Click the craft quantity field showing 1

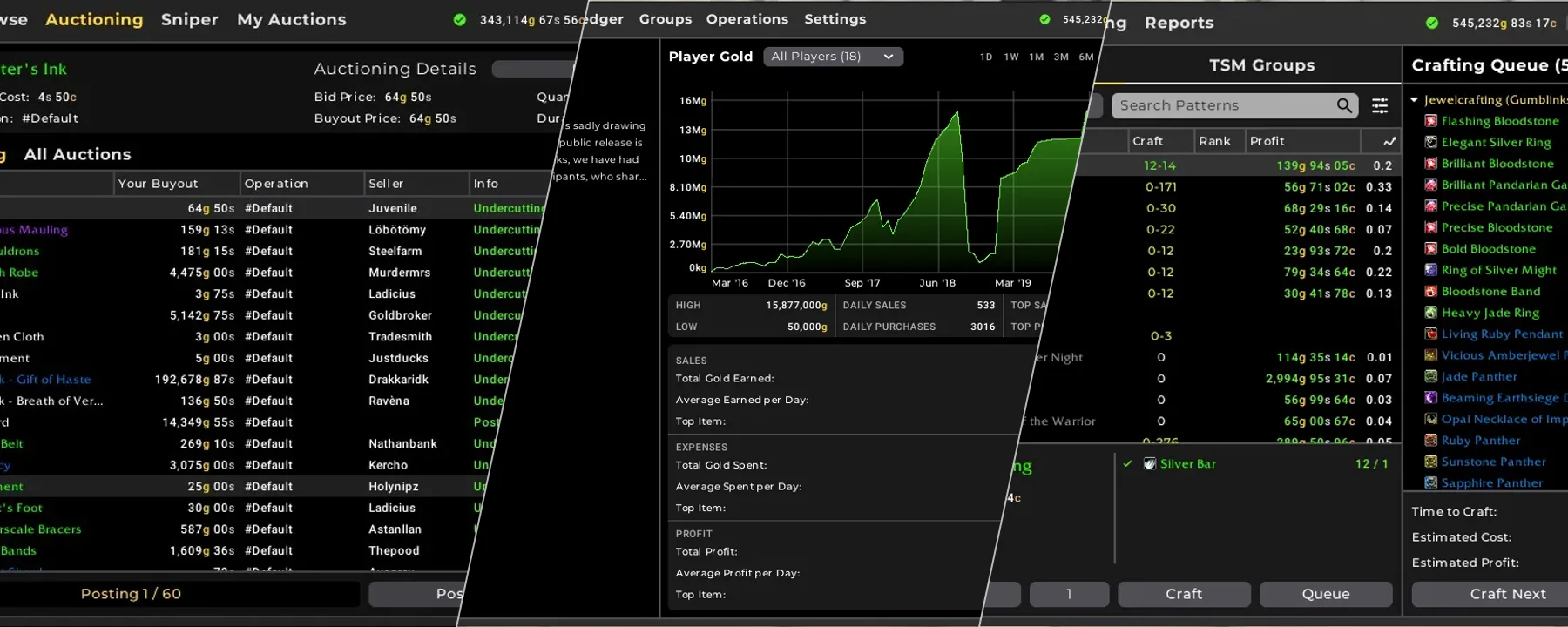tap(1069, 594)
